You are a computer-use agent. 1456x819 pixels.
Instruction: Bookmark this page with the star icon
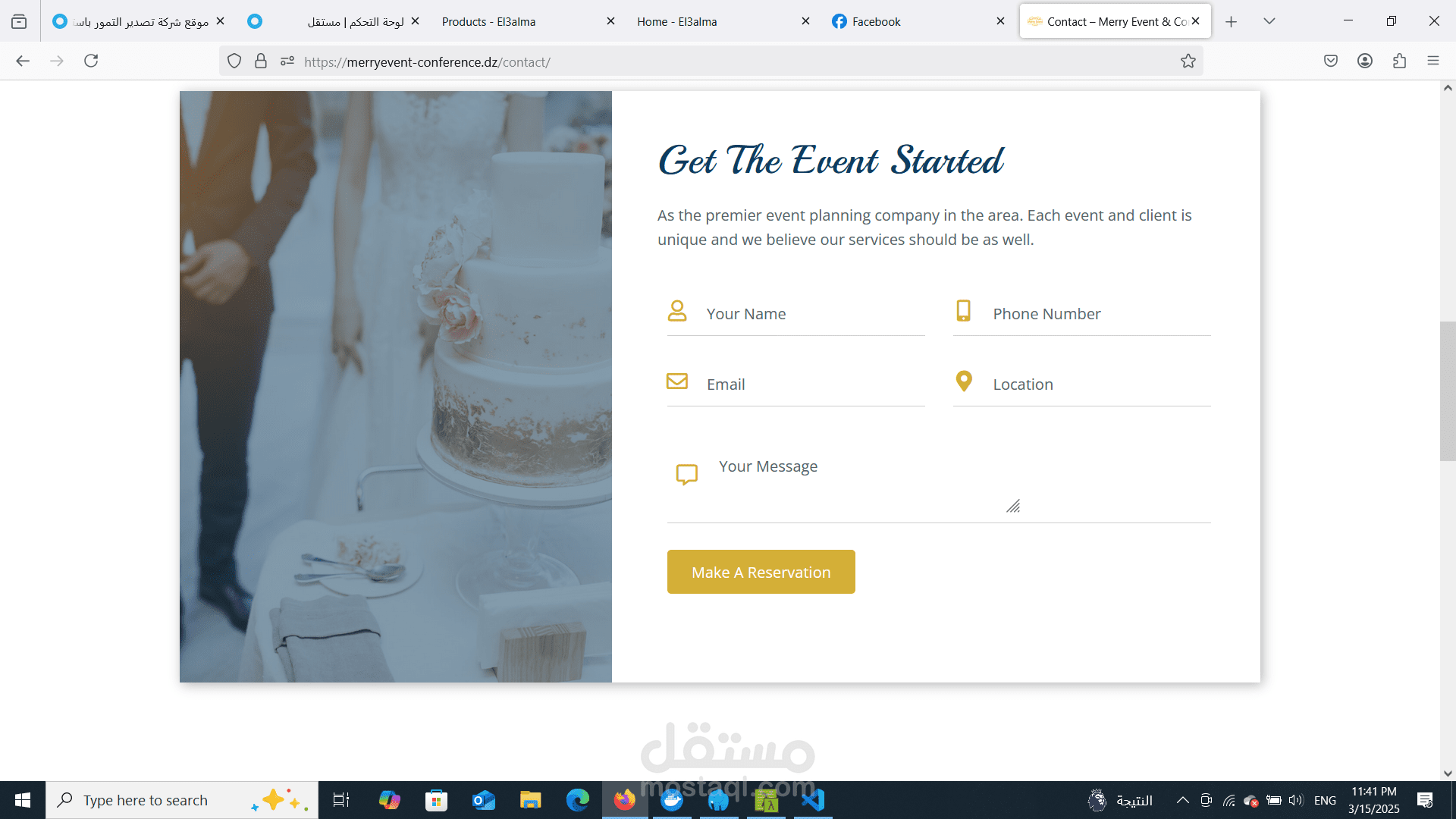point(1188,61)
